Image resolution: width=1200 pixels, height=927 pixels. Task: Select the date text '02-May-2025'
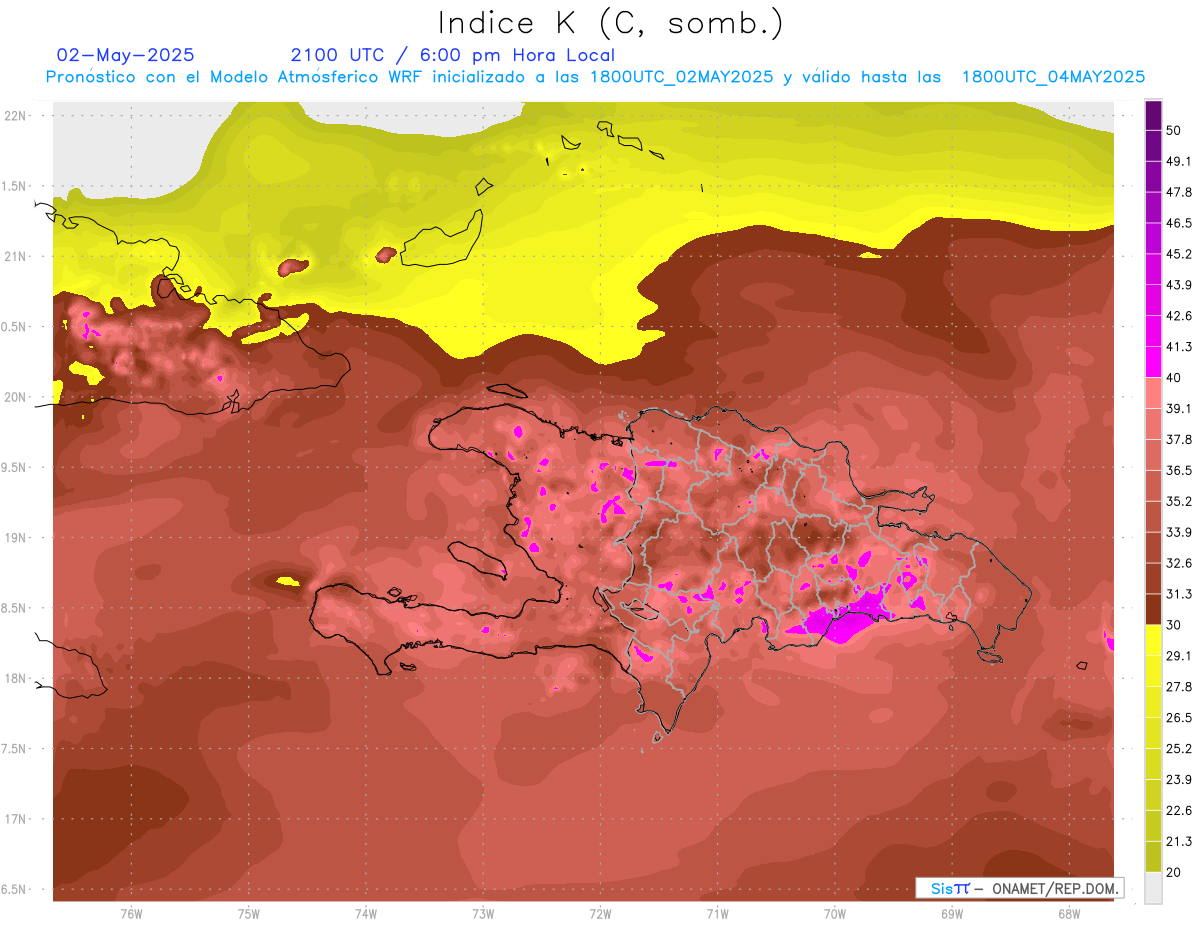[126, 55]
